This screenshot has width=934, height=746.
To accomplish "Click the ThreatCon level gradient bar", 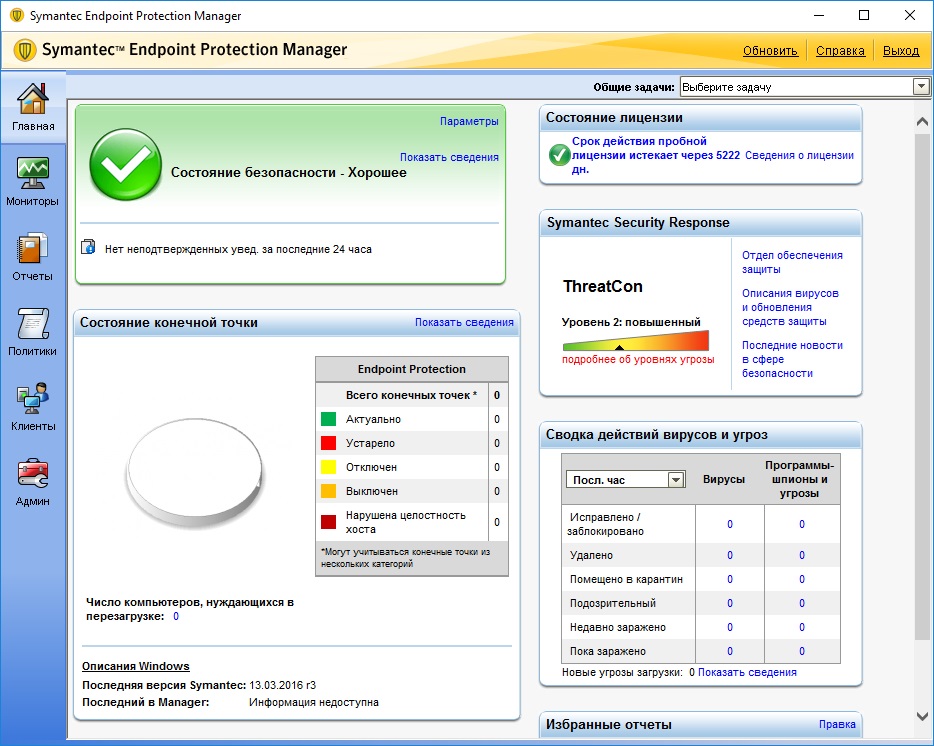I will point(635,340).
